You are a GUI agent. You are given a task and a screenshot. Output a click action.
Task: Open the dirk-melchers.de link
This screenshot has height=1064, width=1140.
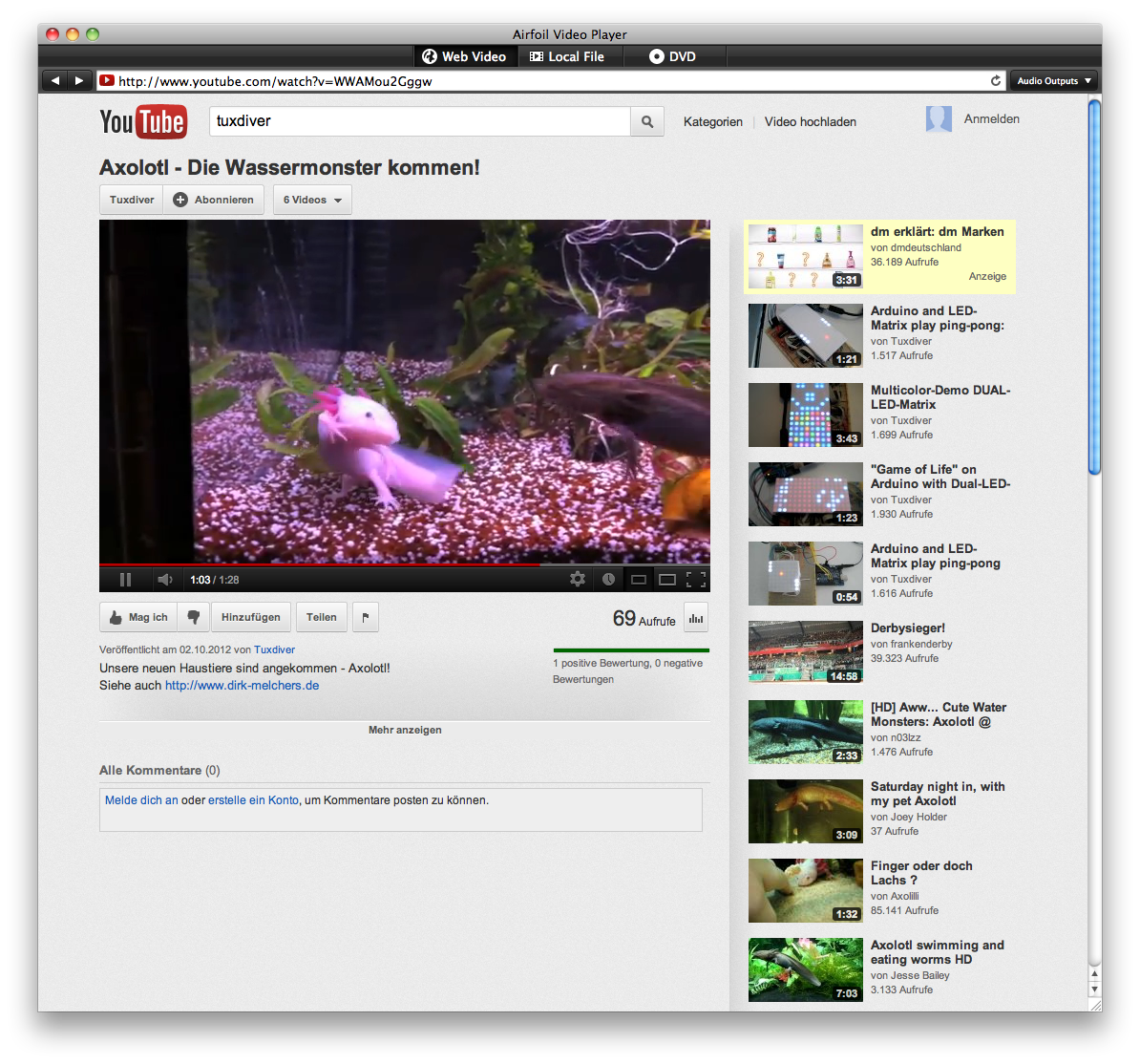[x=243, y=685]
